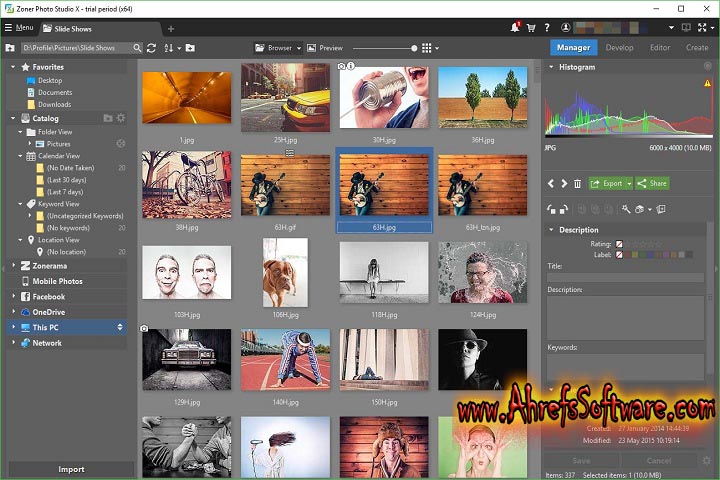This screenshot has height=480, width=720.
Task: Switch to the Develop tab
Action: click(619, 47)
